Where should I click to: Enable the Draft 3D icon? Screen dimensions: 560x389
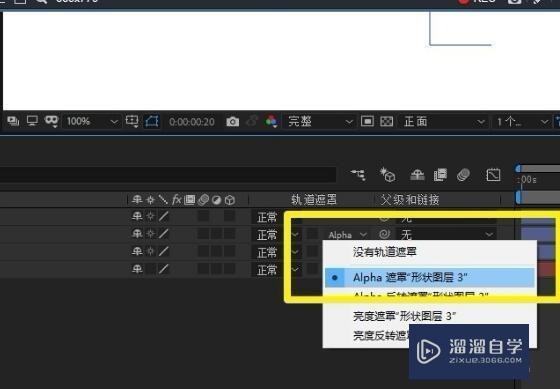388,175
